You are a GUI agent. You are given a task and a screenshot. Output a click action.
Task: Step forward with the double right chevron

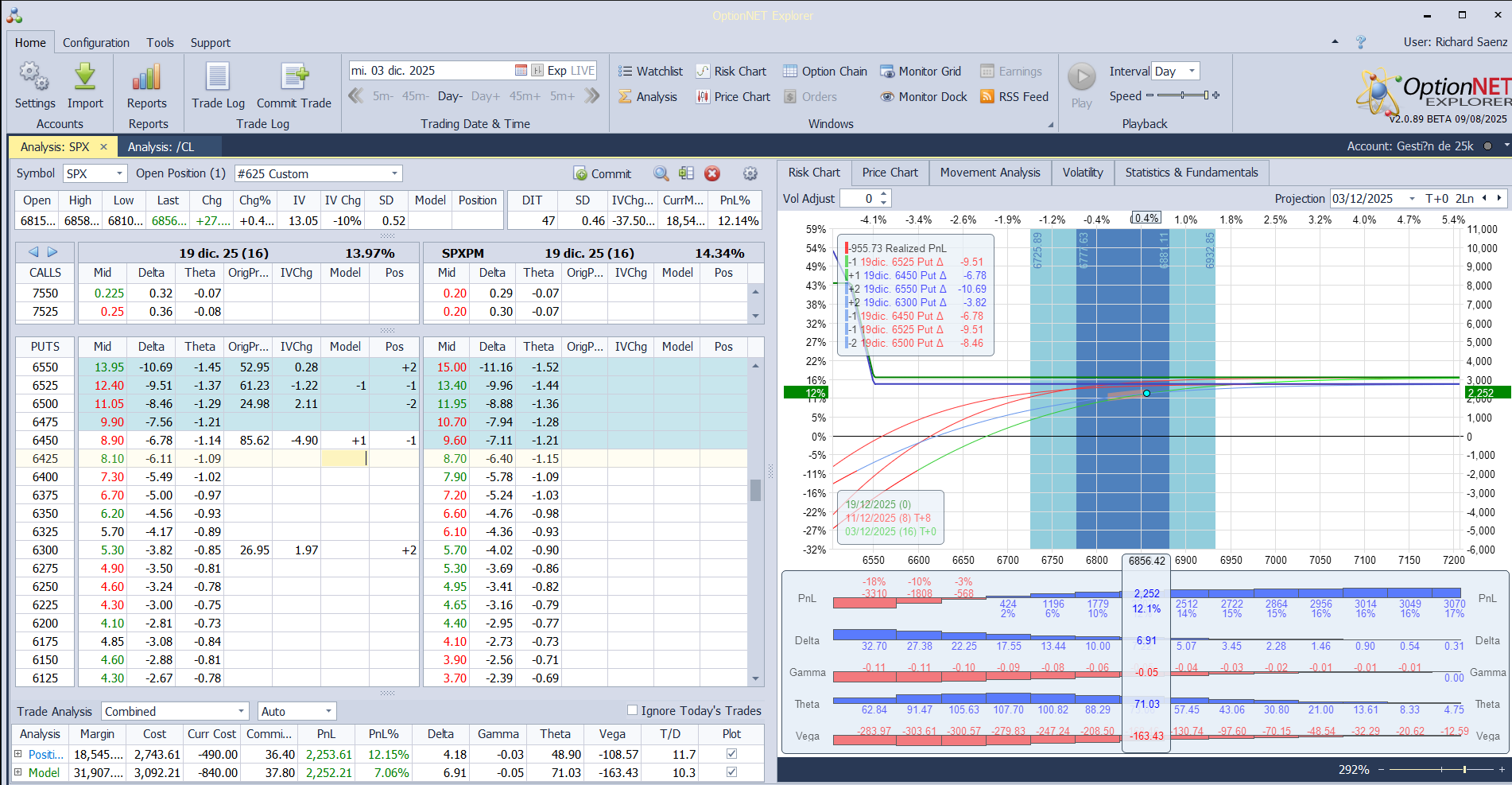pyautogui.click(x=591, y=96)
